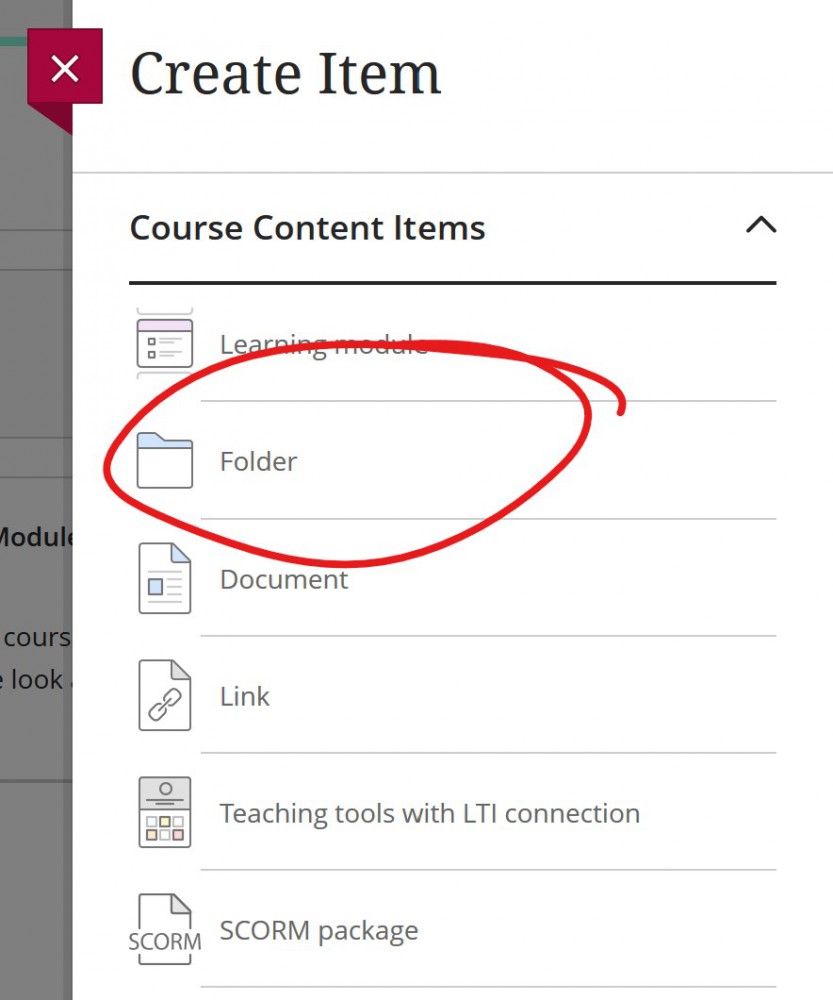Click the Create Item title
Image resolution: width=833 pixels, height=1000 pixels.
(x=285, y=72)
